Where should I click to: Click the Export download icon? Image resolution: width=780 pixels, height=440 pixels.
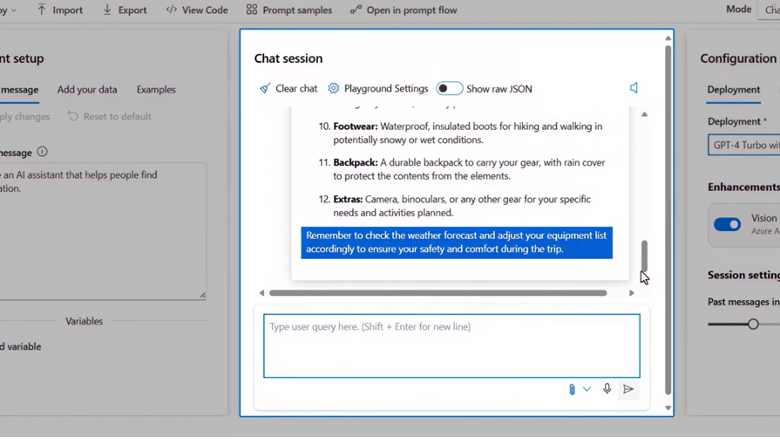point(107,9)
